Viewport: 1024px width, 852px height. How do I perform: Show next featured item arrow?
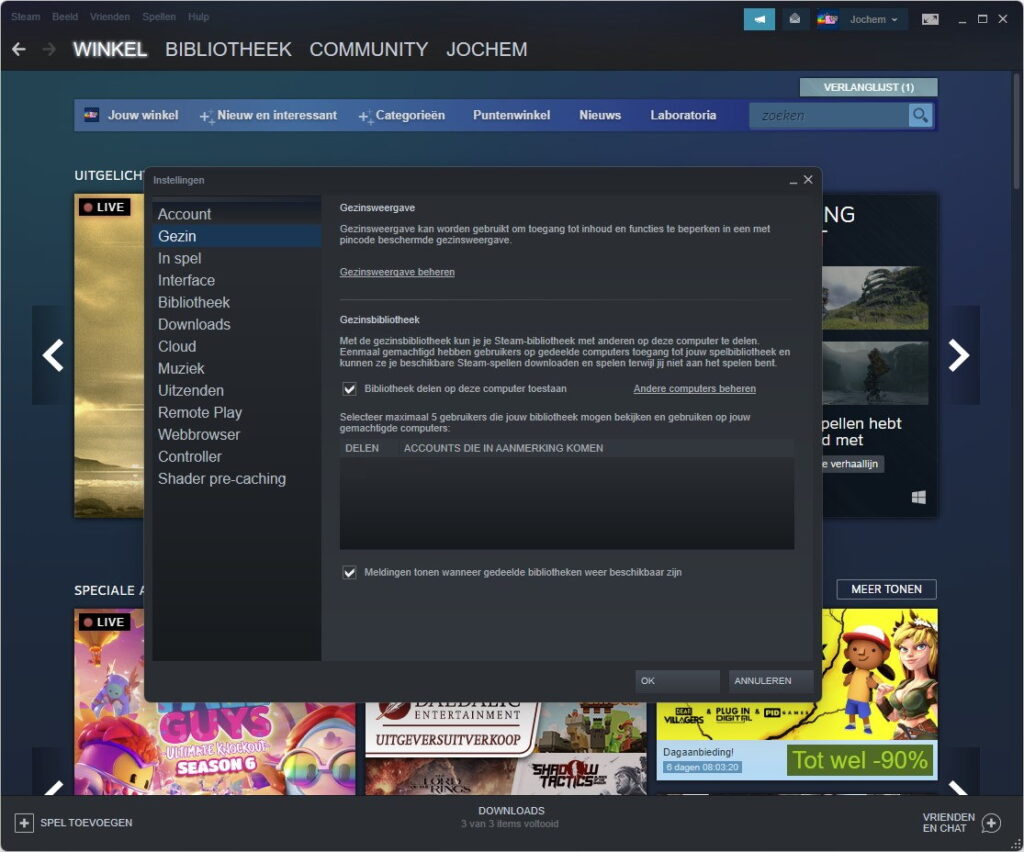(959, 355)
